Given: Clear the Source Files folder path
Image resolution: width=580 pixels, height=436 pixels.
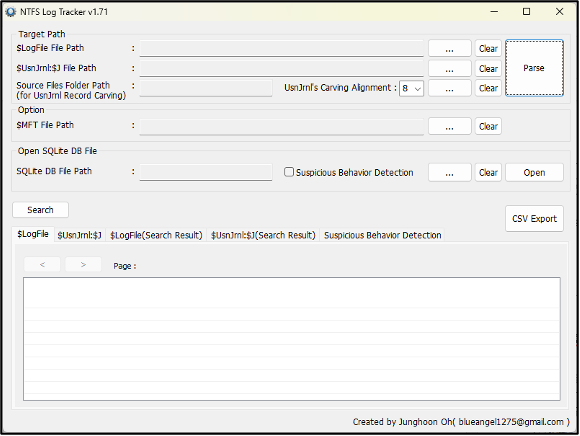Looking at the screenshot, I should pos(488,88).
